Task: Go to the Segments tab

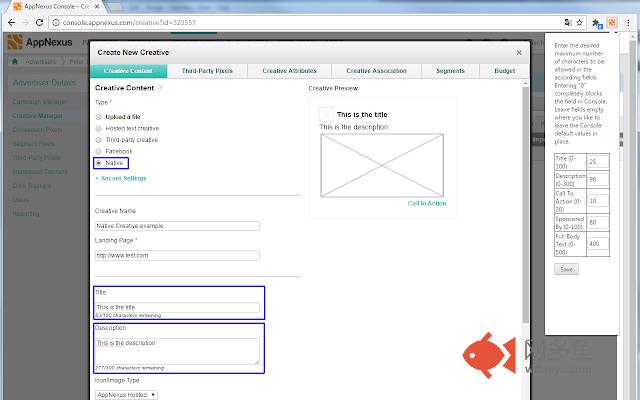Action: (x=450, y=71)
